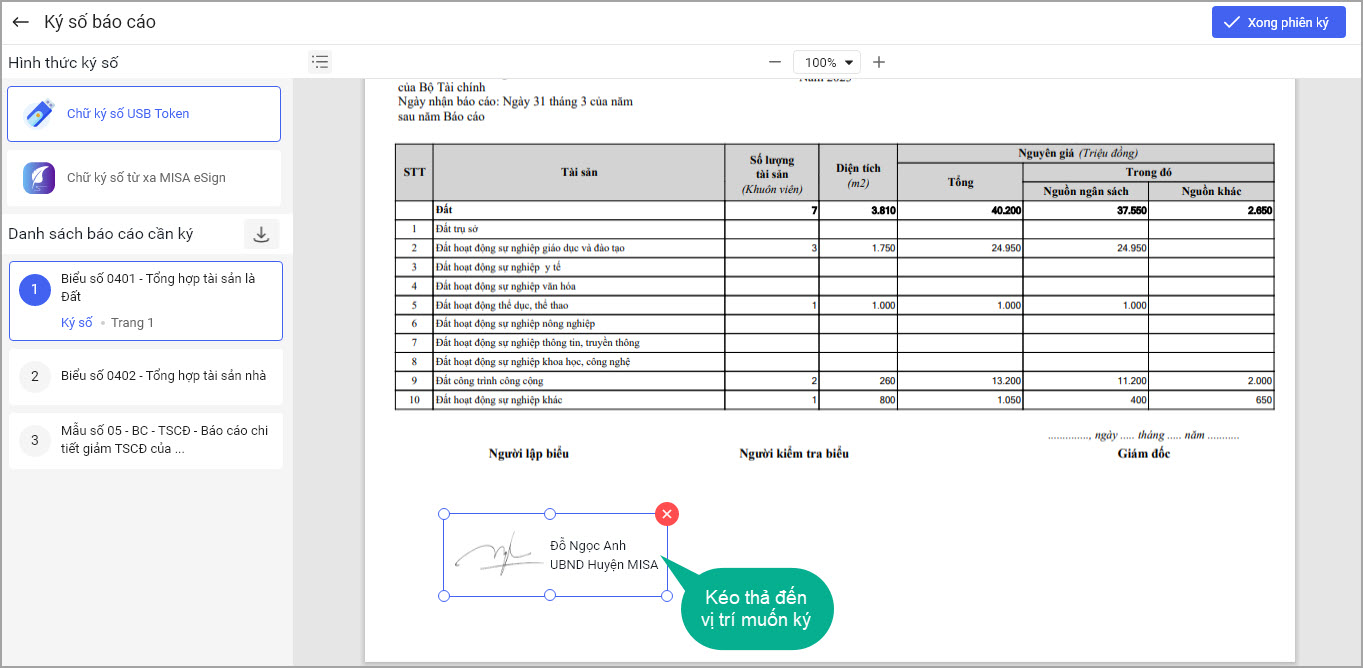The image size is (1363, 668).
Task: Click the Hình thức ký số heading
Action: coord(63,63)
